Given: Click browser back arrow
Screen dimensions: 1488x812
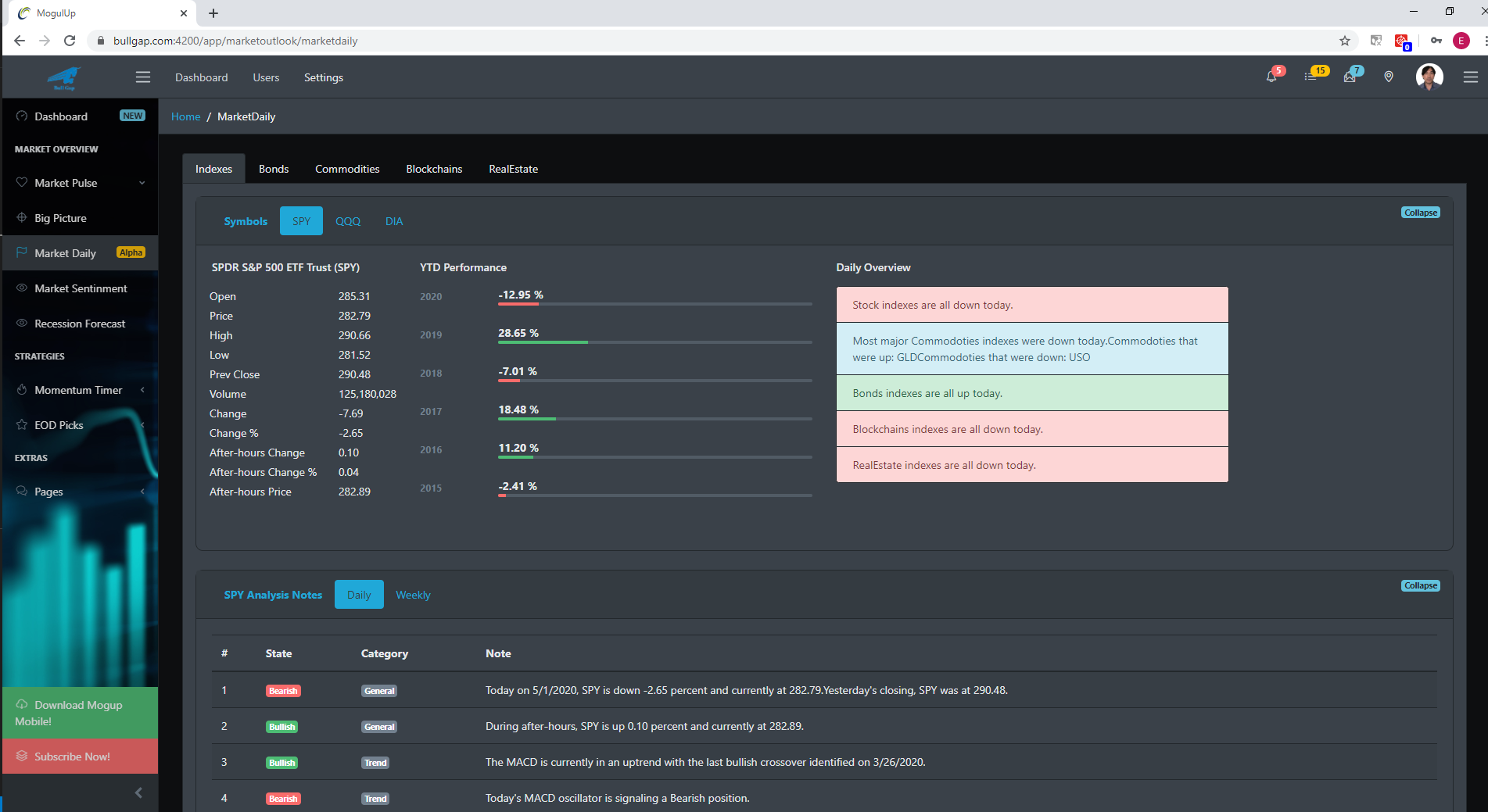Looking at the screenshot, I should click(x=20, y=41).
